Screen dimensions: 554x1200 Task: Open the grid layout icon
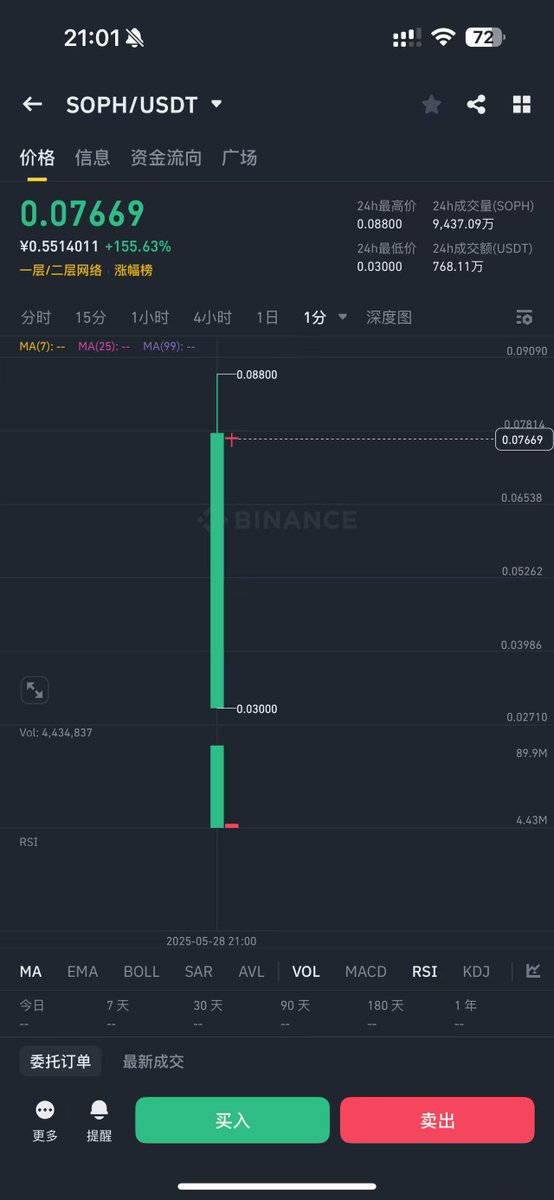pyautogui.click(x=521, y=104)
